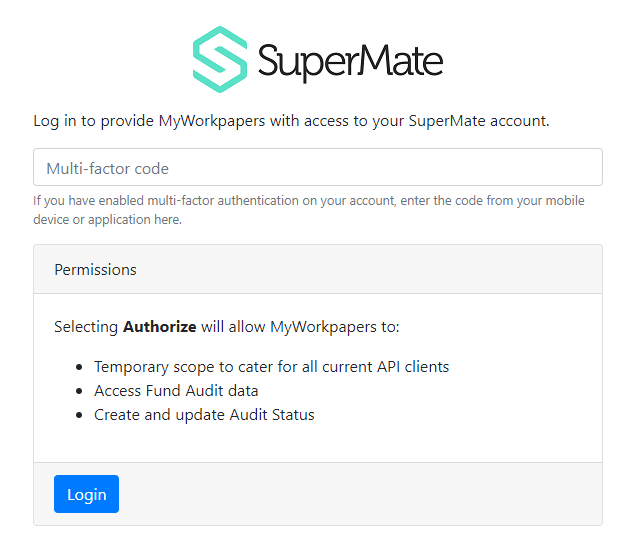
Task: Select the Permissions card header
Action: pyautogui.click(x=318, y=269)
